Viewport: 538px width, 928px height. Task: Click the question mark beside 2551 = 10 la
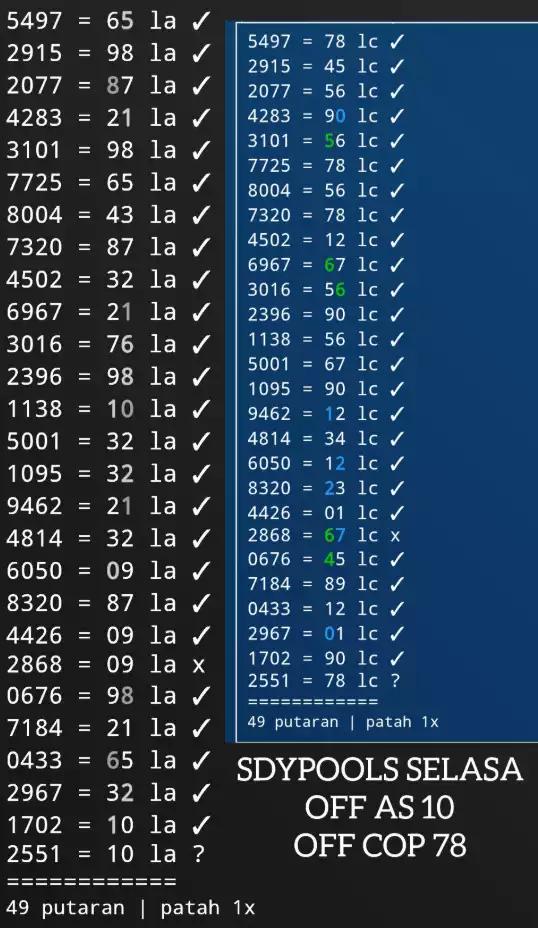click(x=198, y=853)
